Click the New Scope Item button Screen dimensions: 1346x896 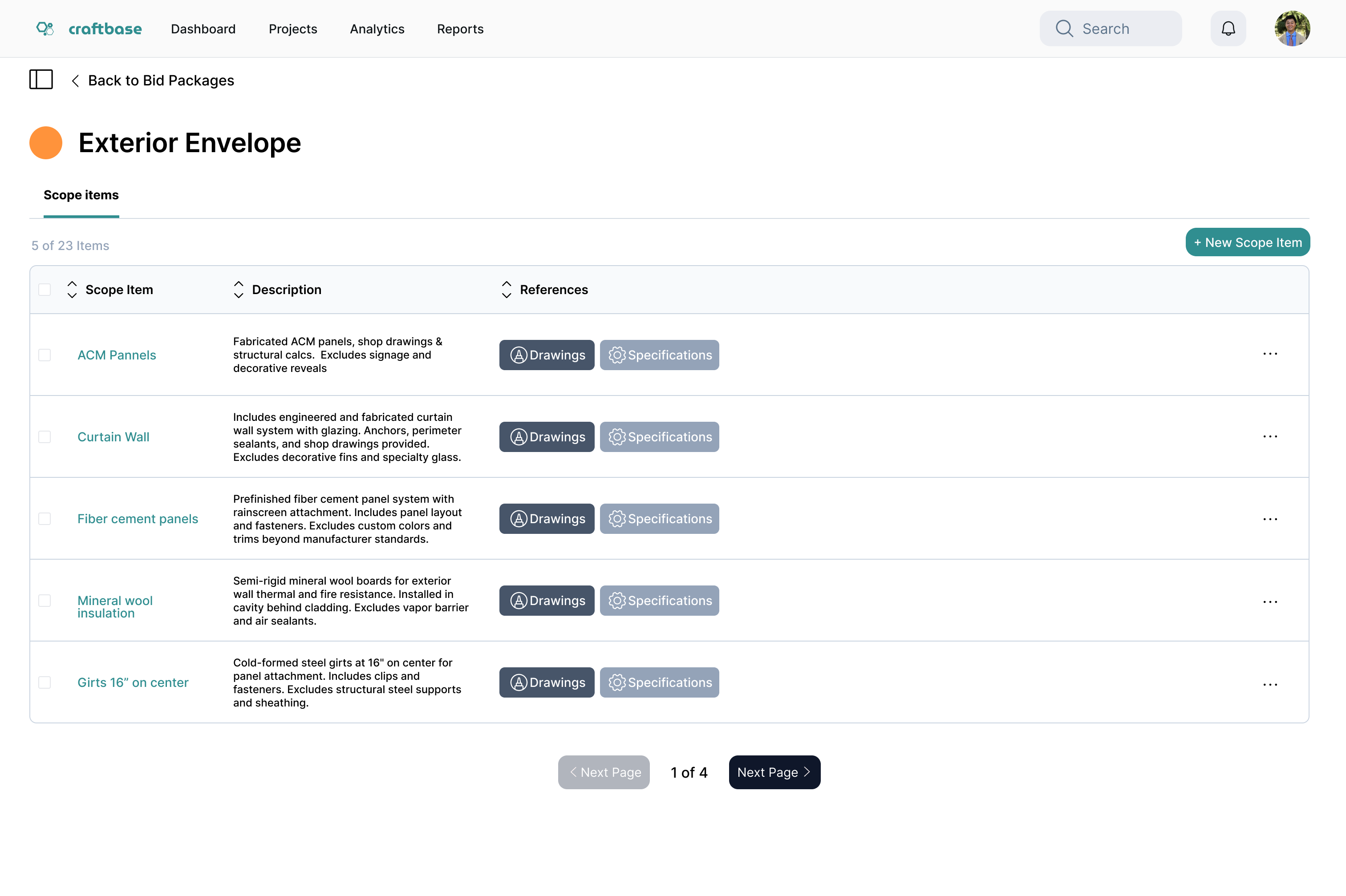click(1247, 242)
